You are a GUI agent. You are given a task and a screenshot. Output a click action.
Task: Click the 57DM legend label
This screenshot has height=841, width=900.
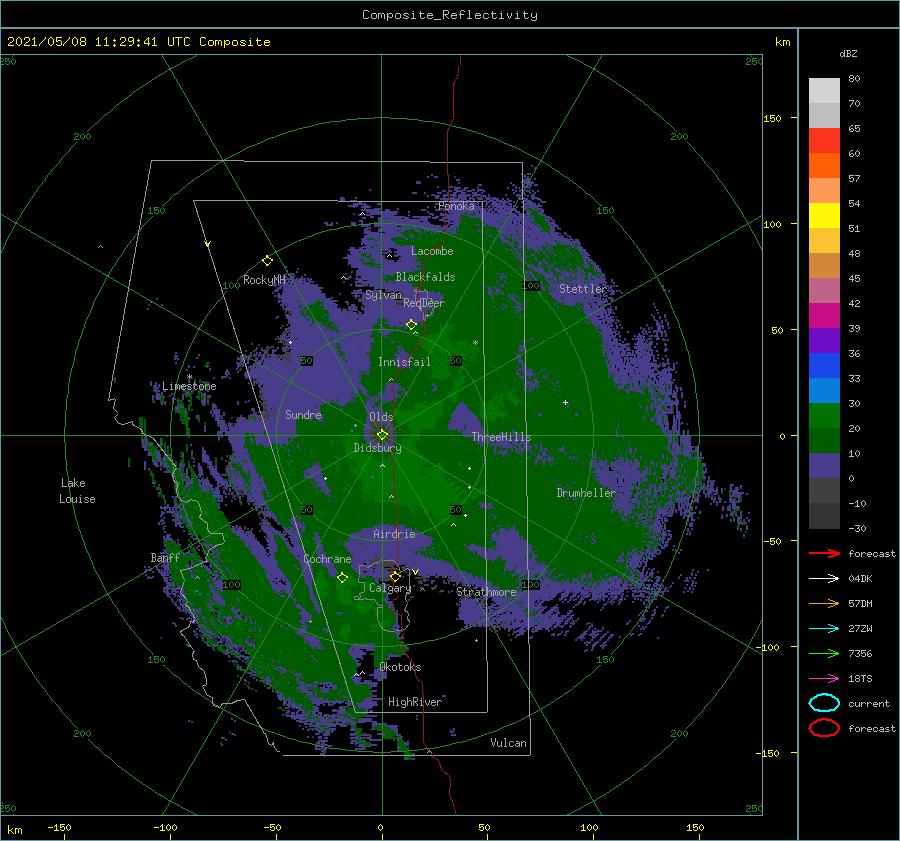tap(860, 603)
